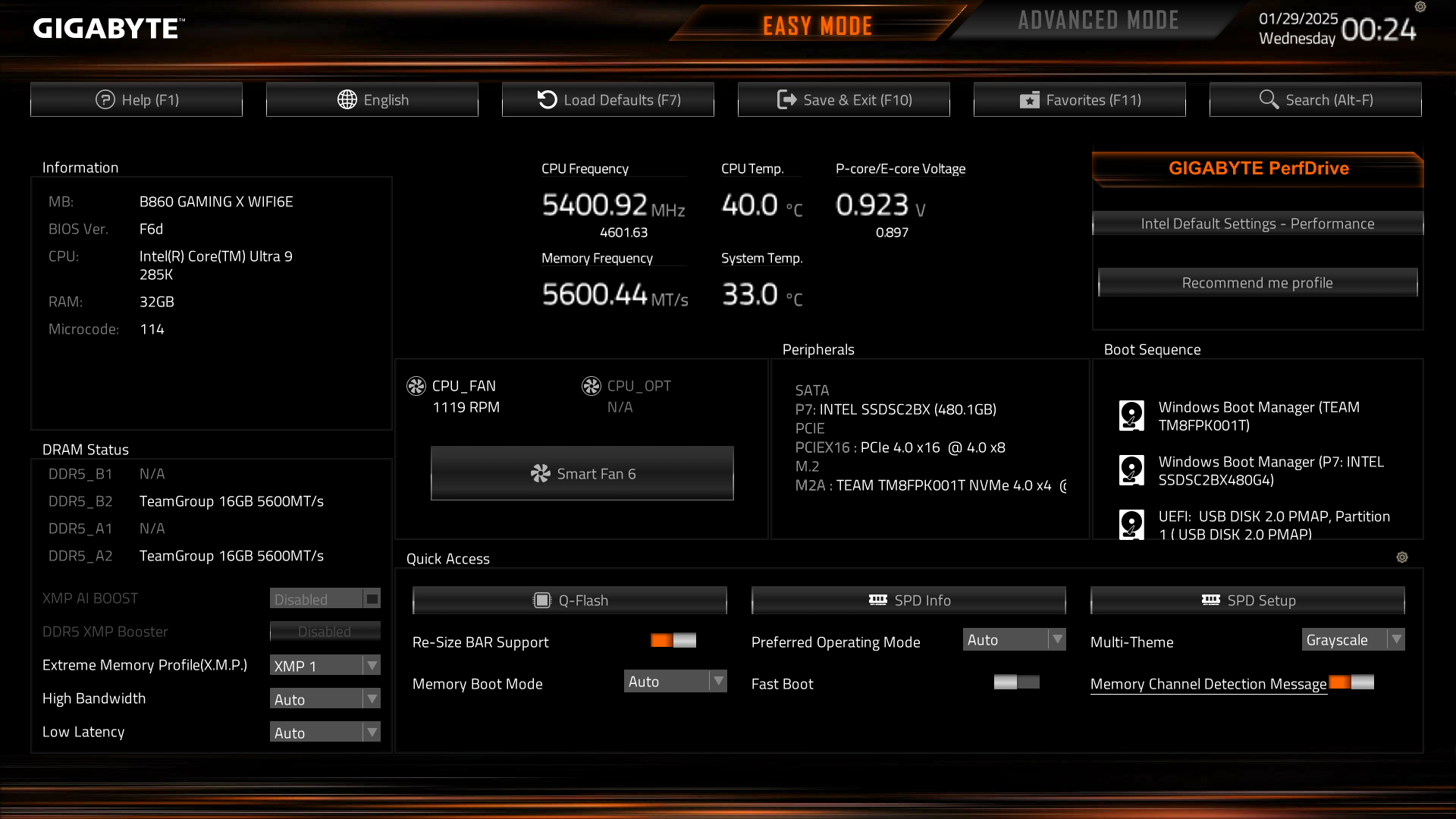Click the Recommend me profile button

1257,283
